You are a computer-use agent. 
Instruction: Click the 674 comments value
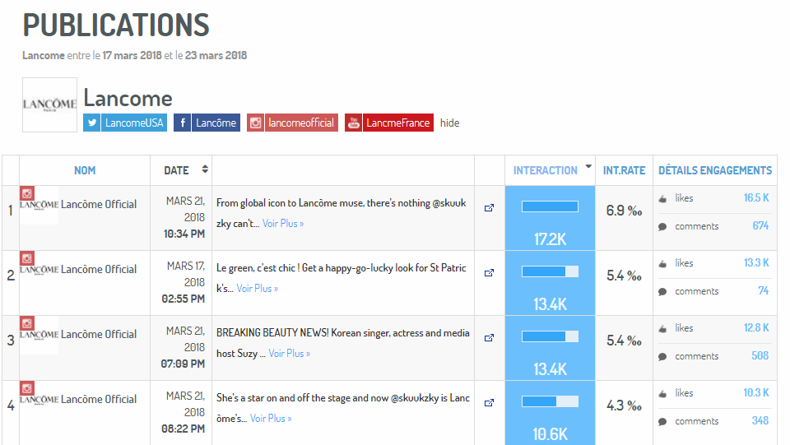pyautogui.click(x=760, y=226)
